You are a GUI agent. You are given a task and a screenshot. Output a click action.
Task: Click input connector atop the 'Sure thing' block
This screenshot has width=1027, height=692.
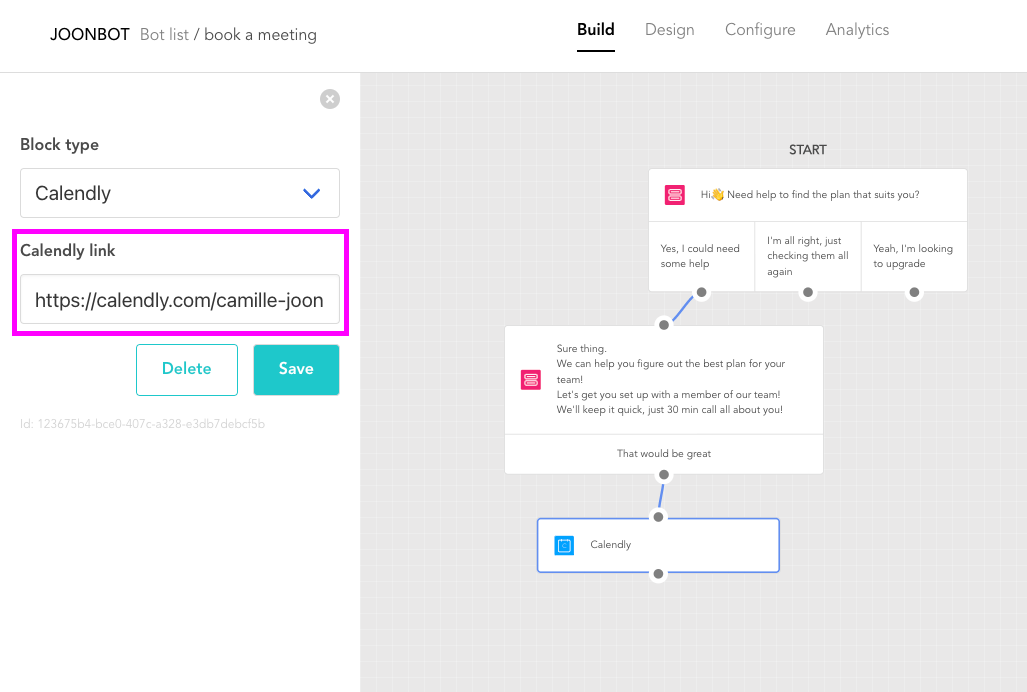tap(664, 325)
